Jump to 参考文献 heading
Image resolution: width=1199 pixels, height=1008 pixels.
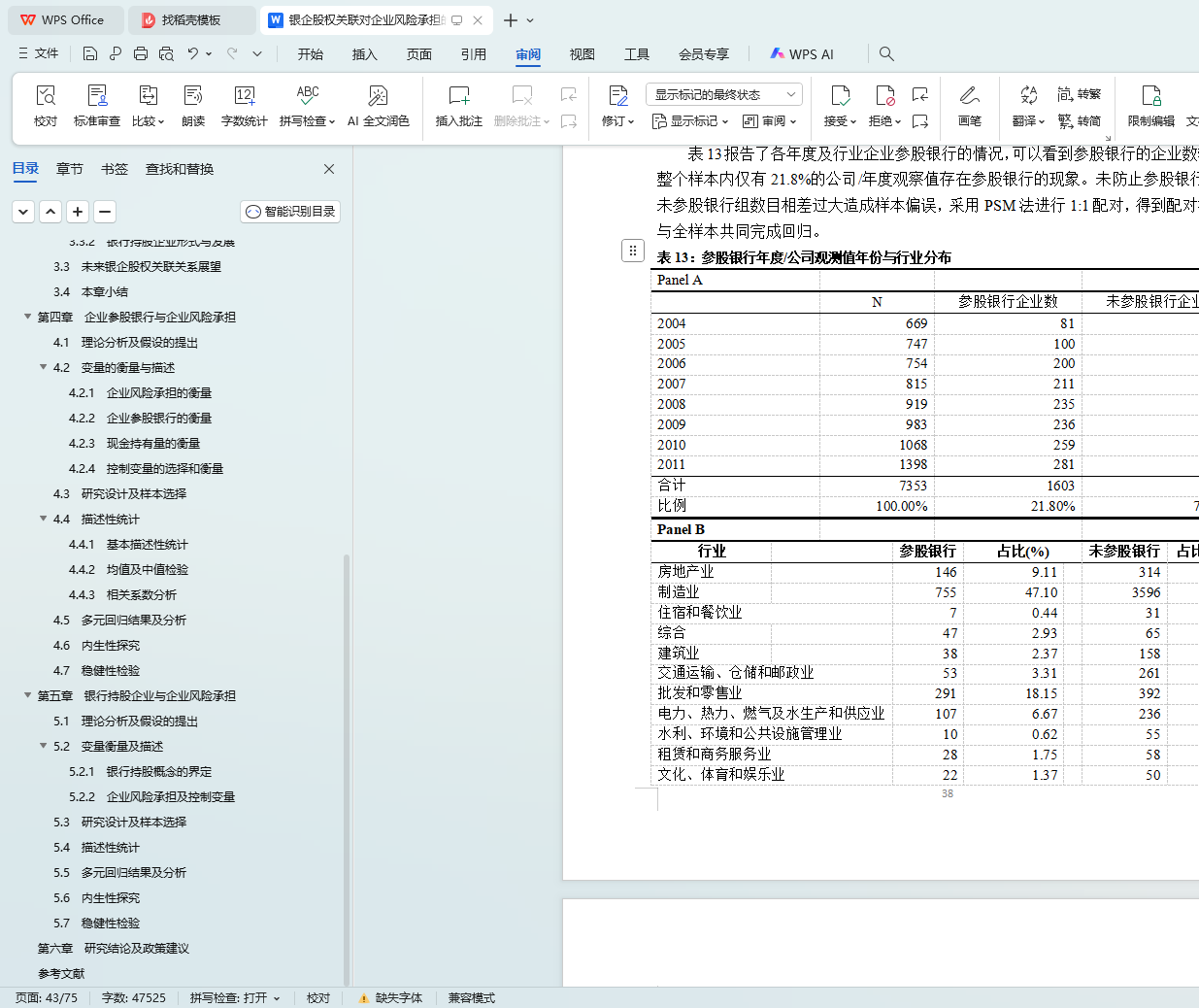(x=61, y=973)
